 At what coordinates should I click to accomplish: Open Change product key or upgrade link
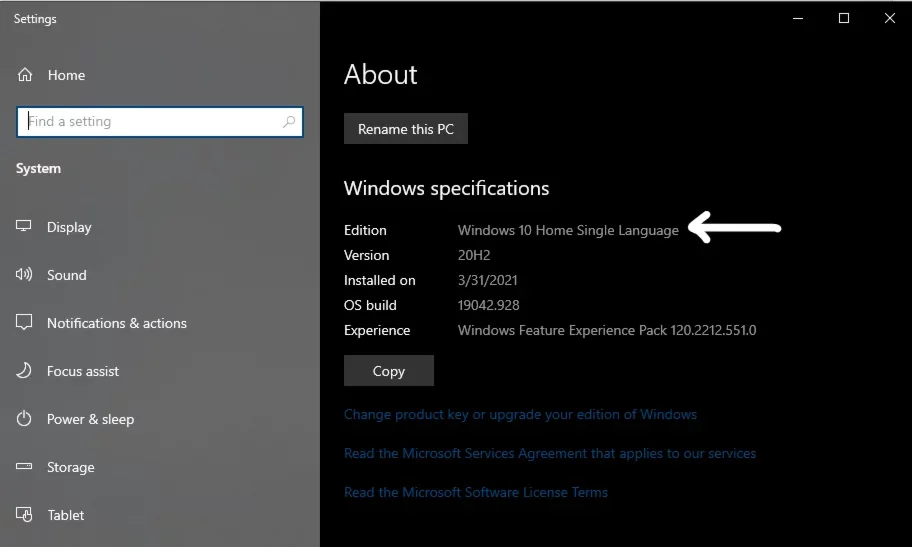pyautogui.click(x=520, y=414)
